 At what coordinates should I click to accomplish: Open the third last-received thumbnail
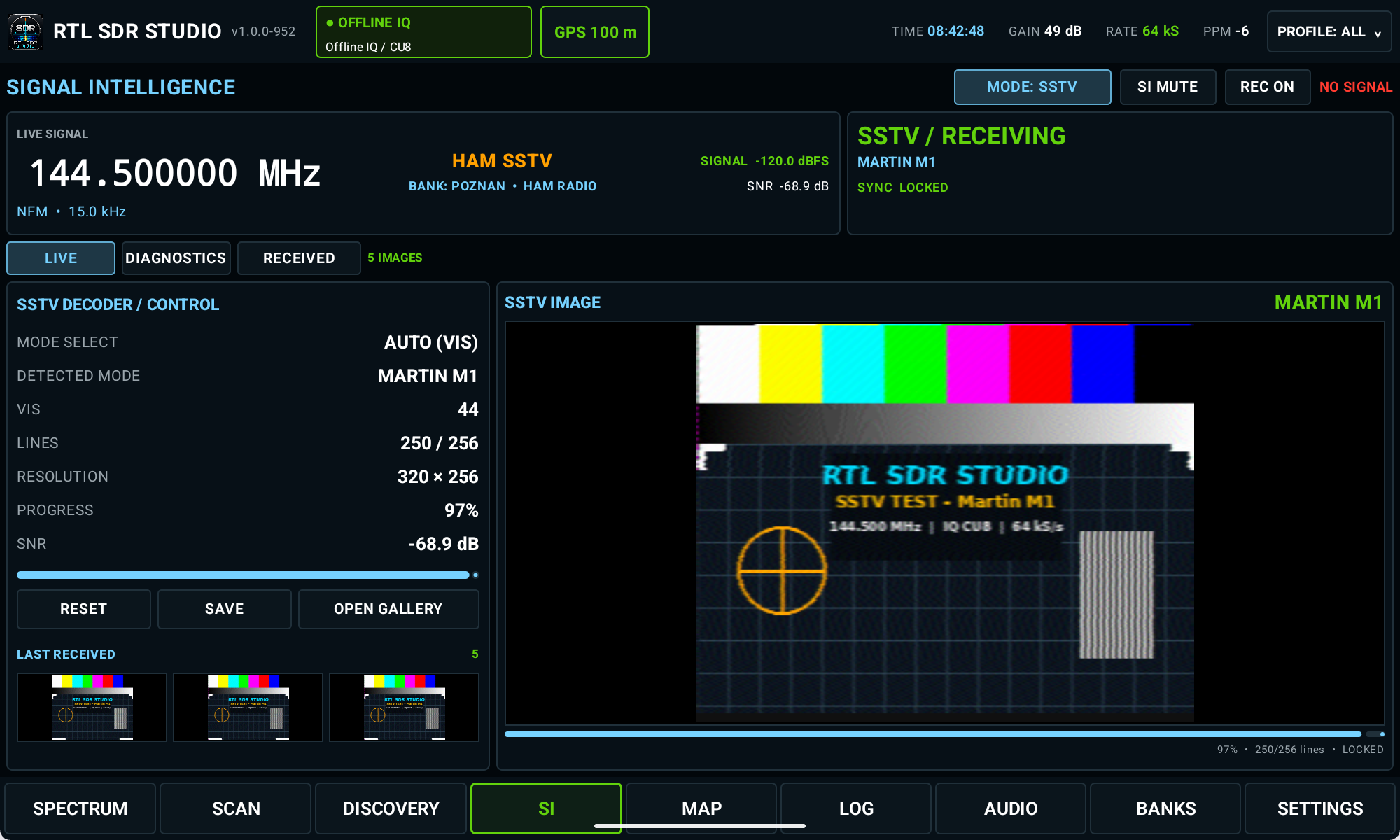(404, 707)
